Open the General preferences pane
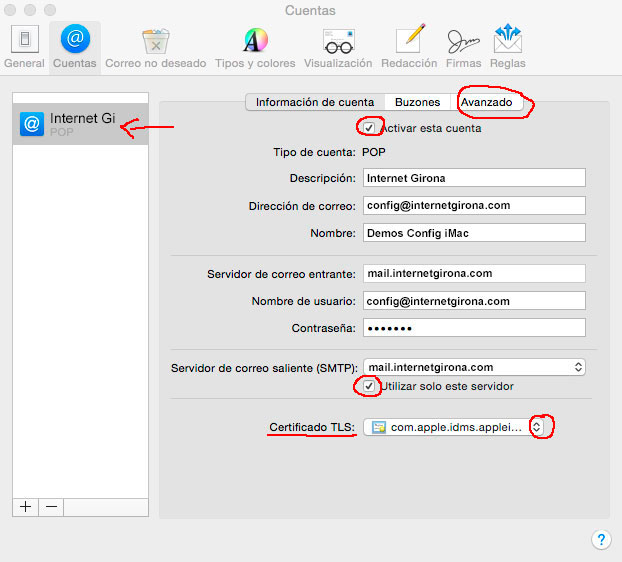622x562 pixels. click(x=24, y=47)
